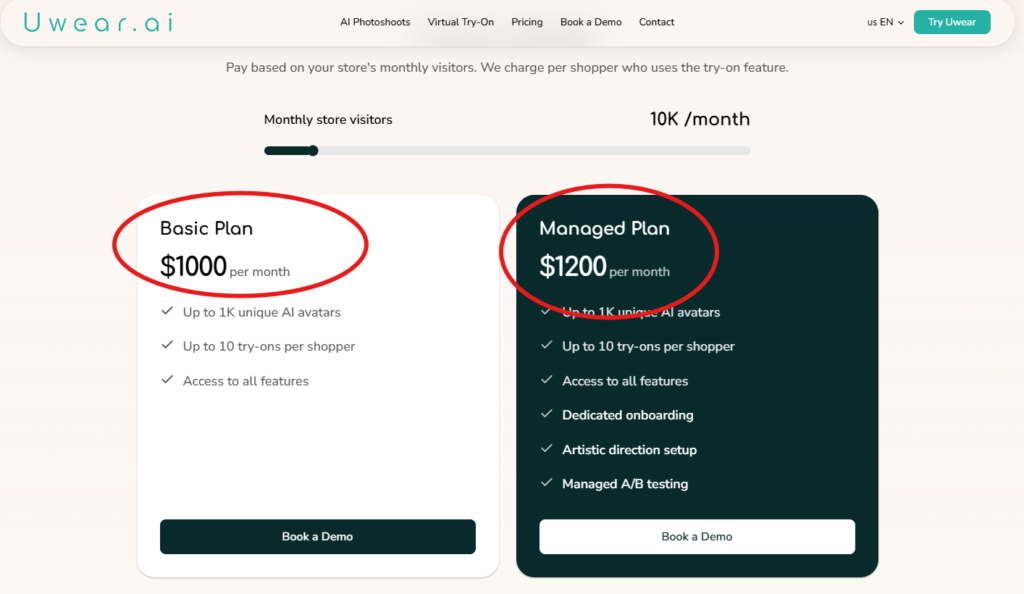The height and width of the screenshot is (594, 1024).
Task: Open the Pricing menu item
Action: click(526, 21)
